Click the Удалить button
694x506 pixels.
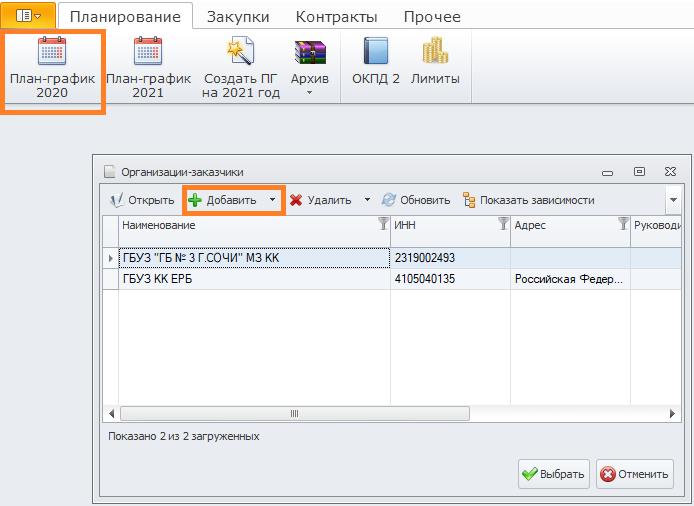pyautogui.click(x=320, y=200)
